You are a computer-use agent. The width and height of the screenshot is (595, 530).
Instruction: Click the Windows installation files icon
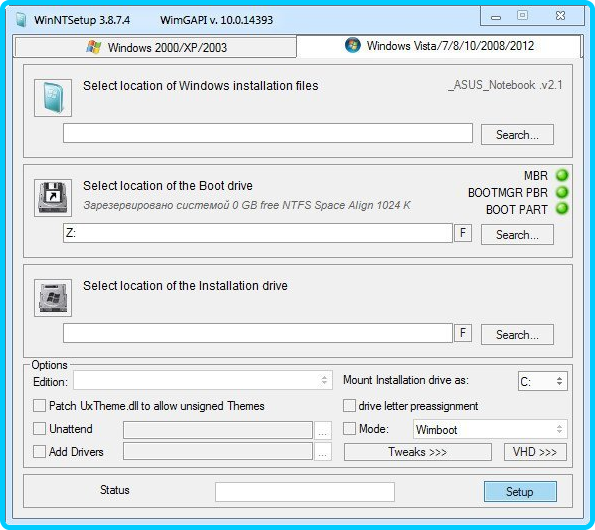(53, 98)
